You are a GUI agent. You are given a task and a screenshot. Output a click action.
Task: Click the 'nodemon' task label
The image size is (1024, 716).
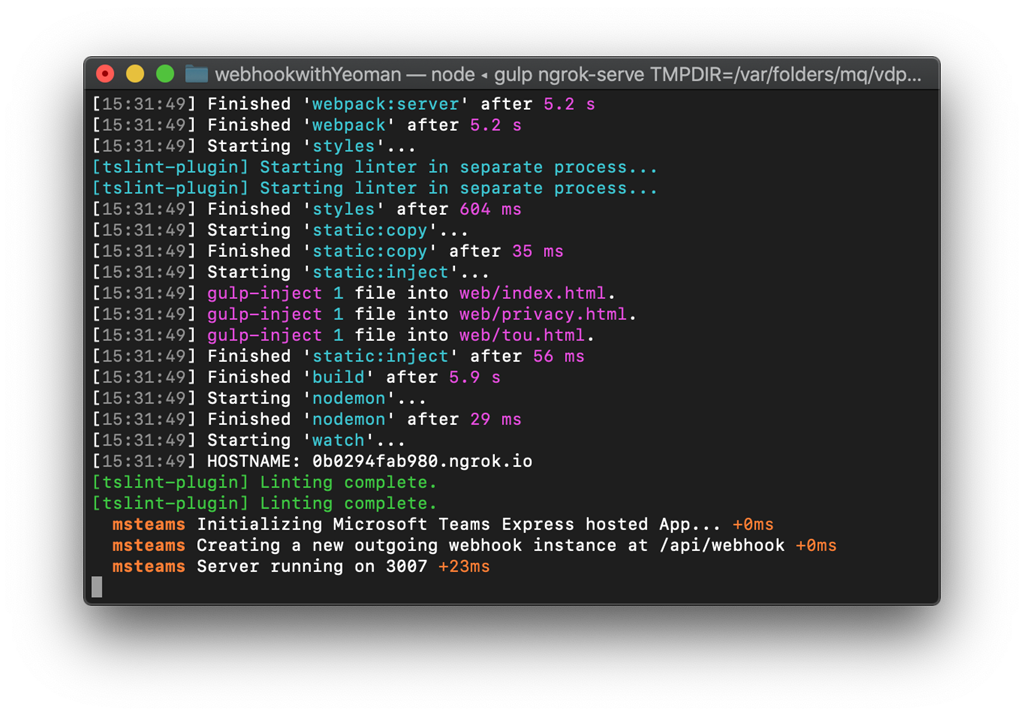click(349, 398)
